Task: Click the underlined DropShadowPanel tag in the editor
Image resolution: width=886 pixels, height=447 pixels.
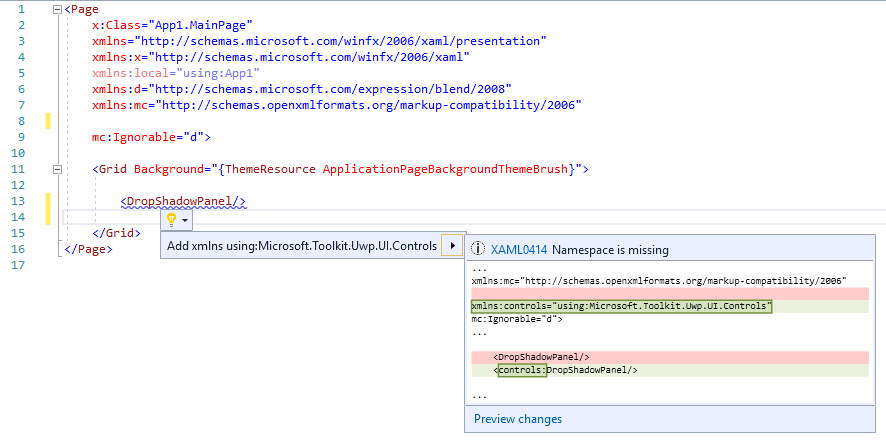Action: [183, 201]
